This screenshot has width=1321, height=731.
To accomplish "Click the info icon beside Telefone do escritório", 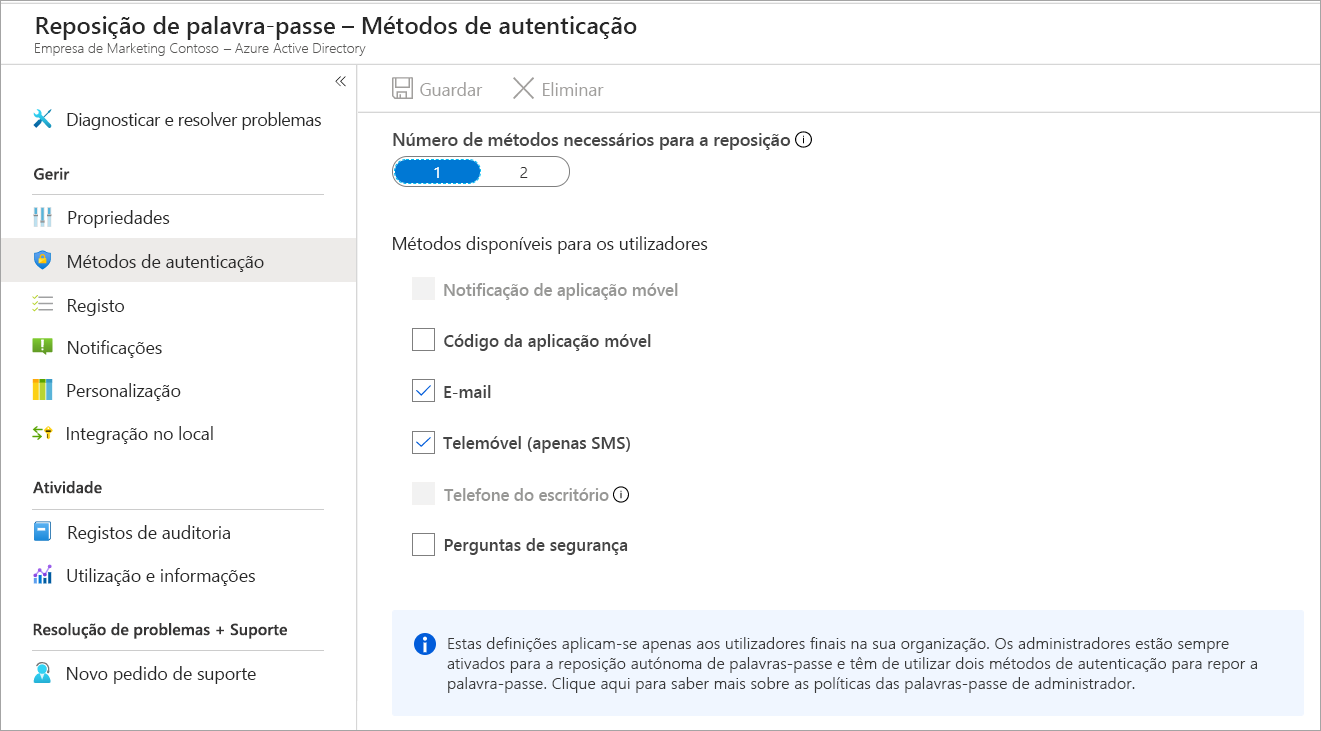I will 622,493.
